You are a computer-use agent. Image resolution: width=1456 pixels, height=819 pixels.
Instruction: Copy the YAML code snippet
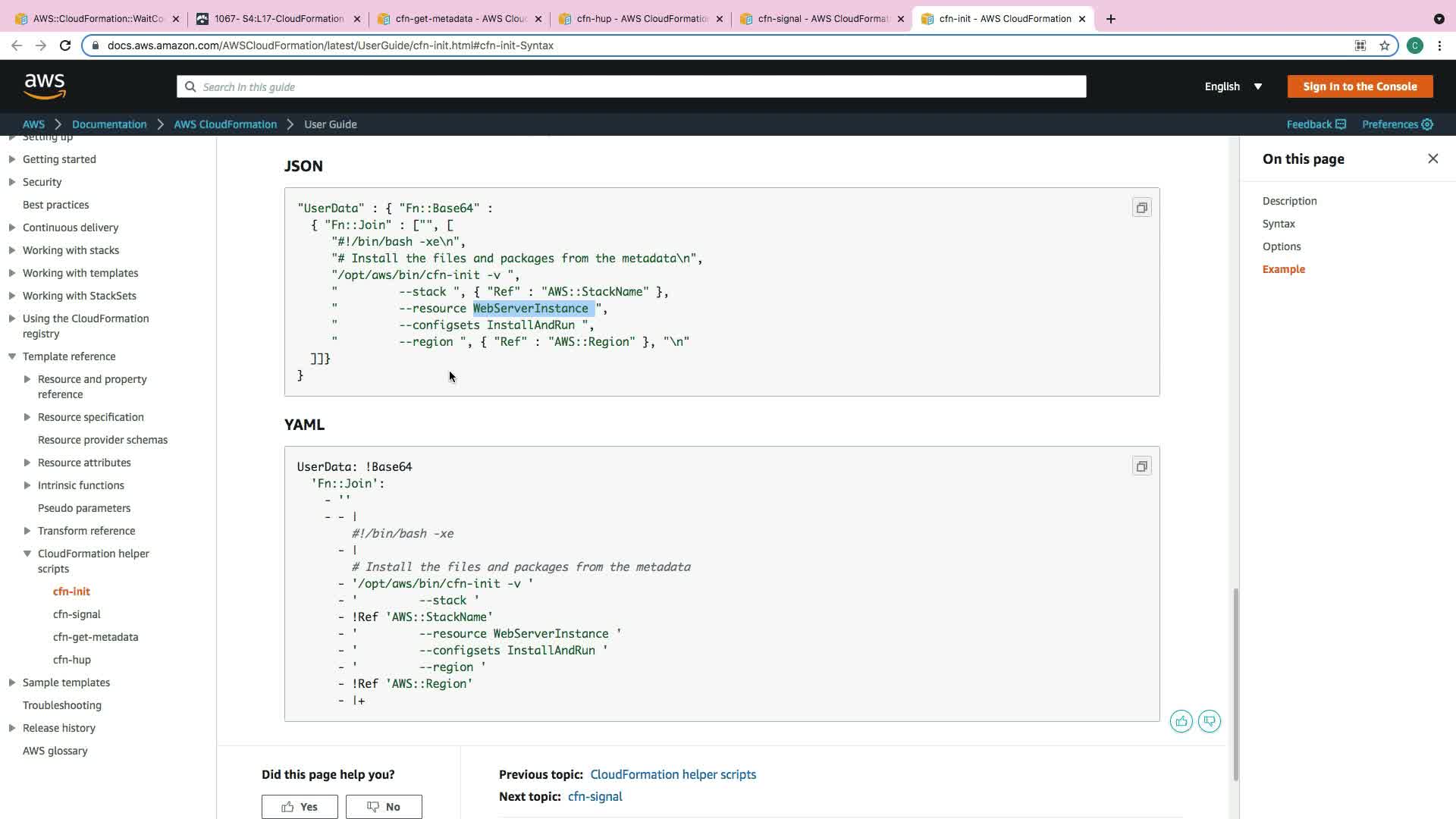point(1141,466)
